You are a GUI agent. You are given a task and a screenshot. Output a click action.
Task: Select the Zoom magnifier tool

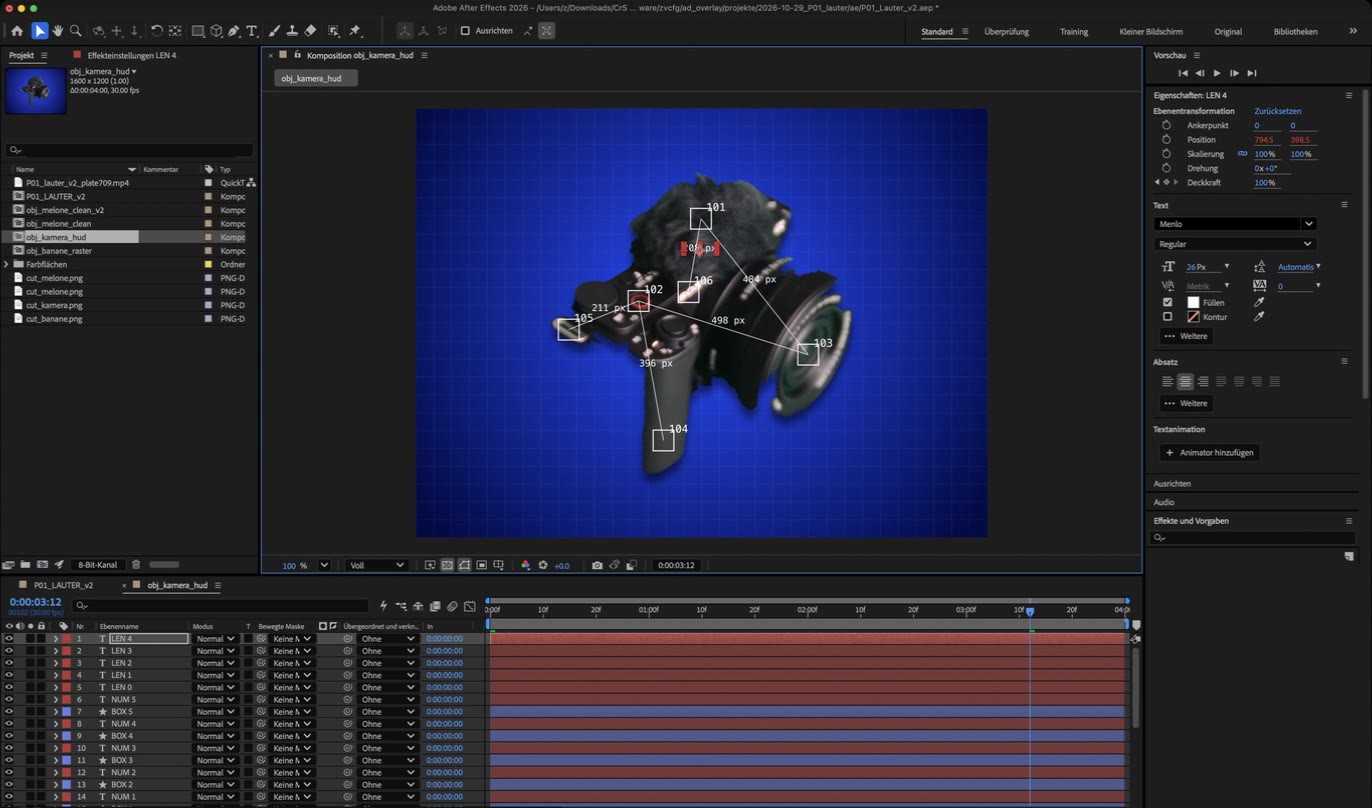coord(76,31)
